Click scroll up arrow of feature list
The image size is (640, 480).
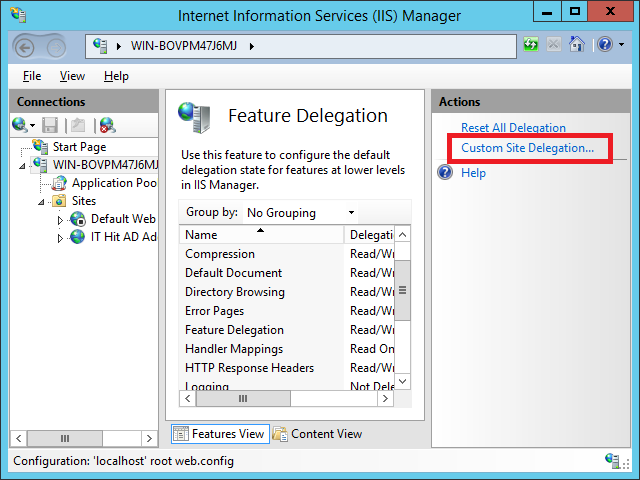pyautogui.click(x=402, y=234)
